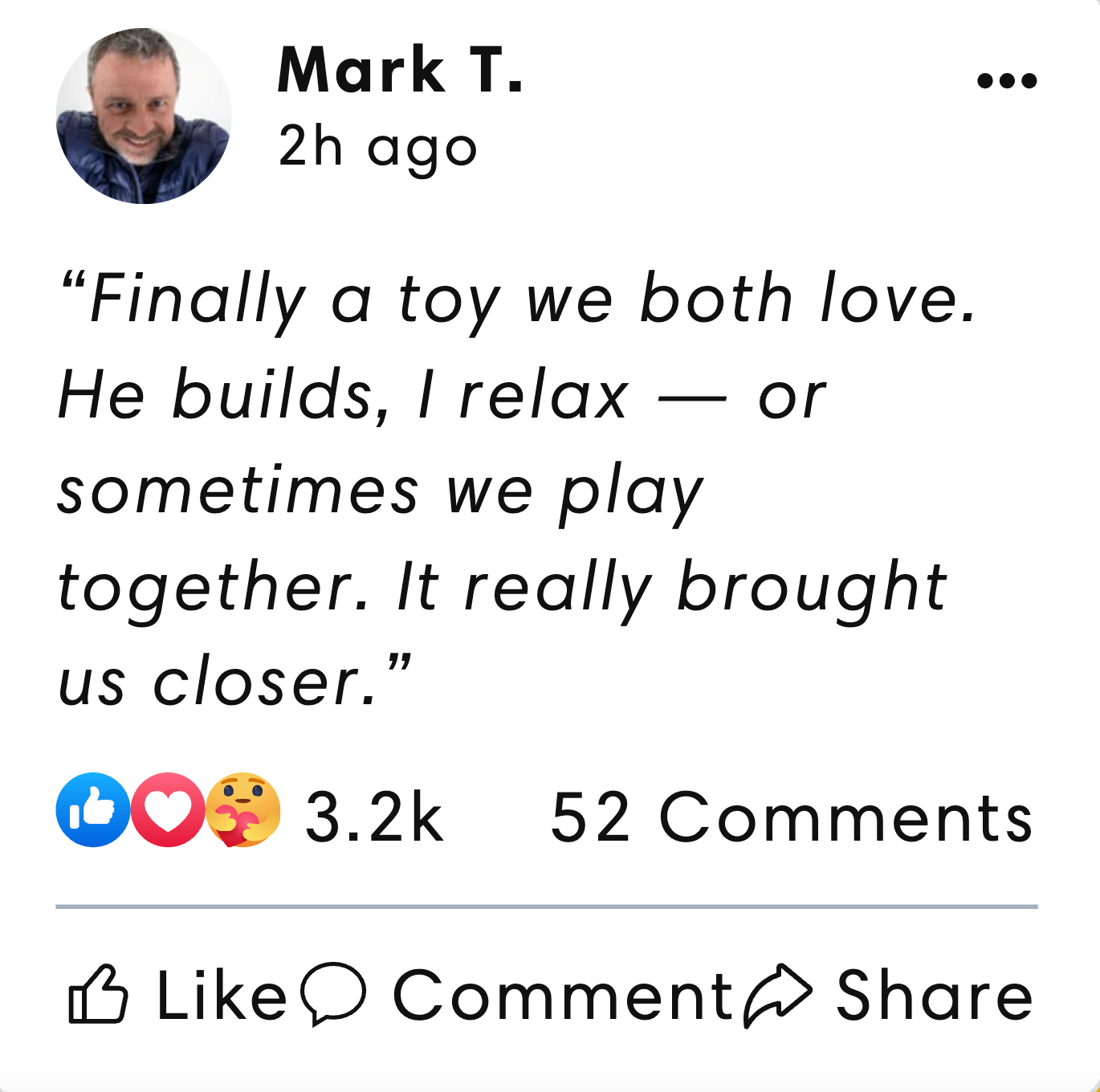Screen dimensions: 1100x1092
Task: Select the blue thumbs-up reaction icon
Action: tap(93, 809)
